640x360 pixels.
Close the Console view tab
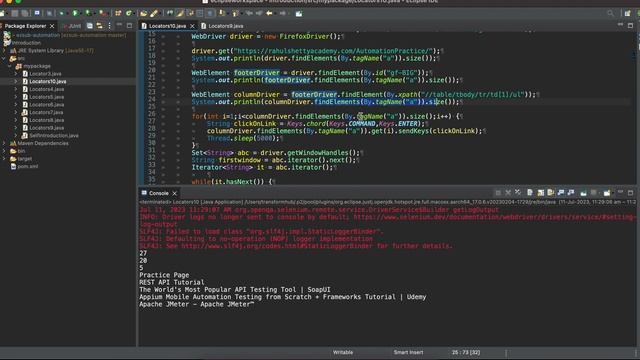point(174,193)
